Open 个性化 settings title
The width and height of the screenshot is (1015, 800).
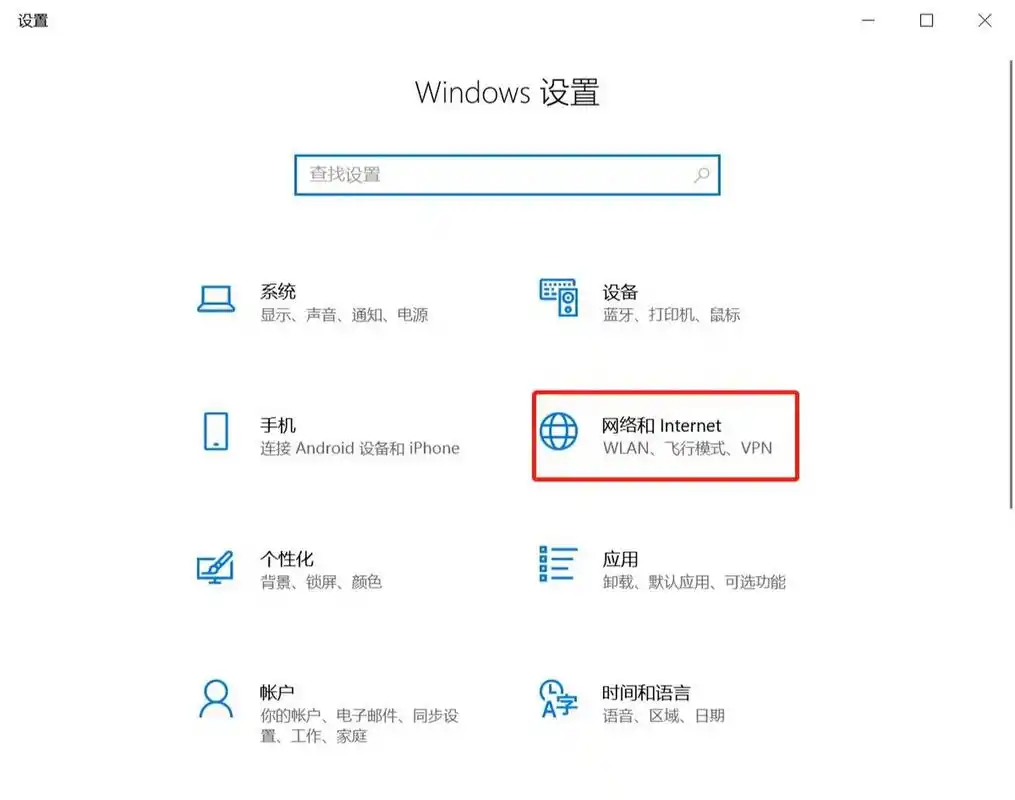pyautogui.click(x=287, y=559)
